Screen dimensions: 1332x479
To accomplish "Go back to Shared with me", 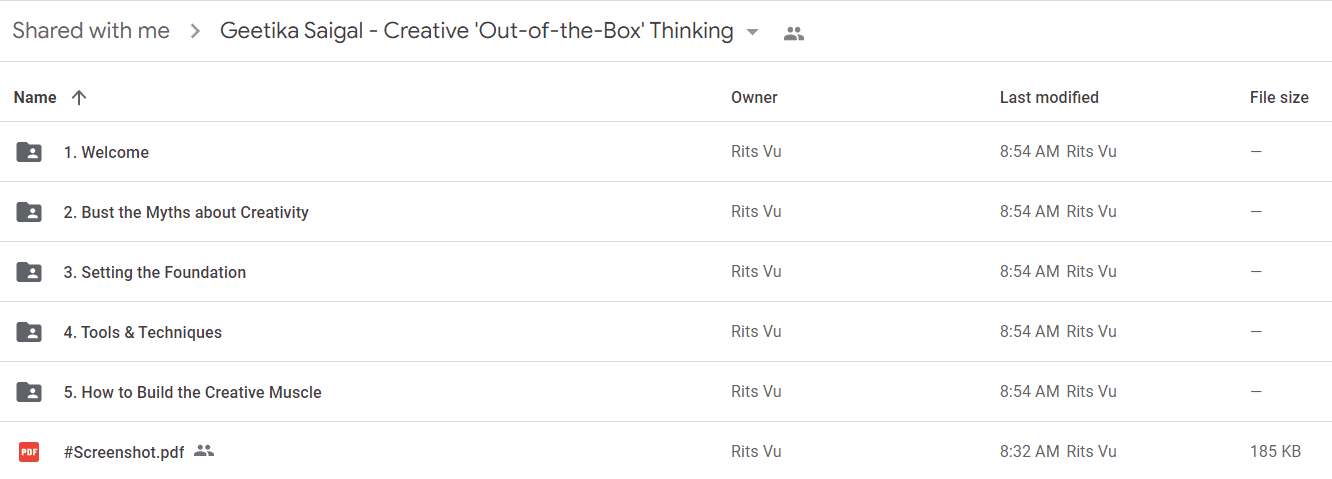I will (91, 31).
